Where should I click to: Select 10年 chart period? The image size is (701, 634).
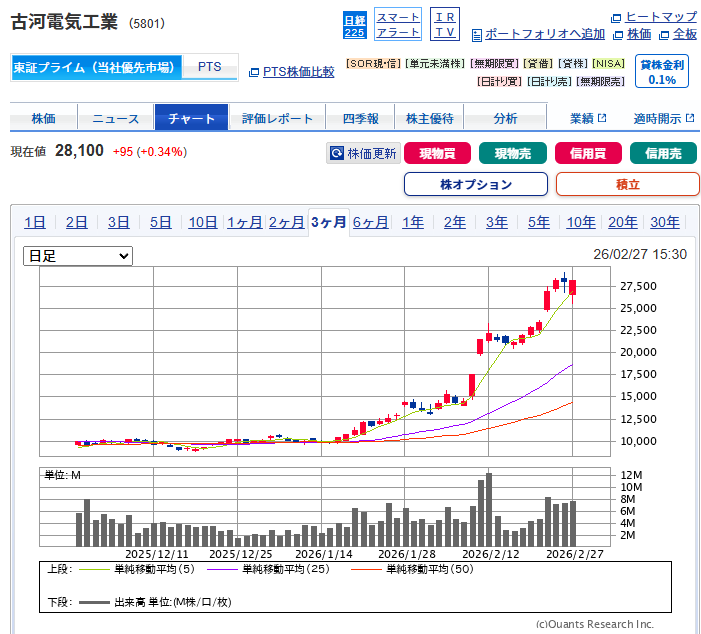click(581, 222)
